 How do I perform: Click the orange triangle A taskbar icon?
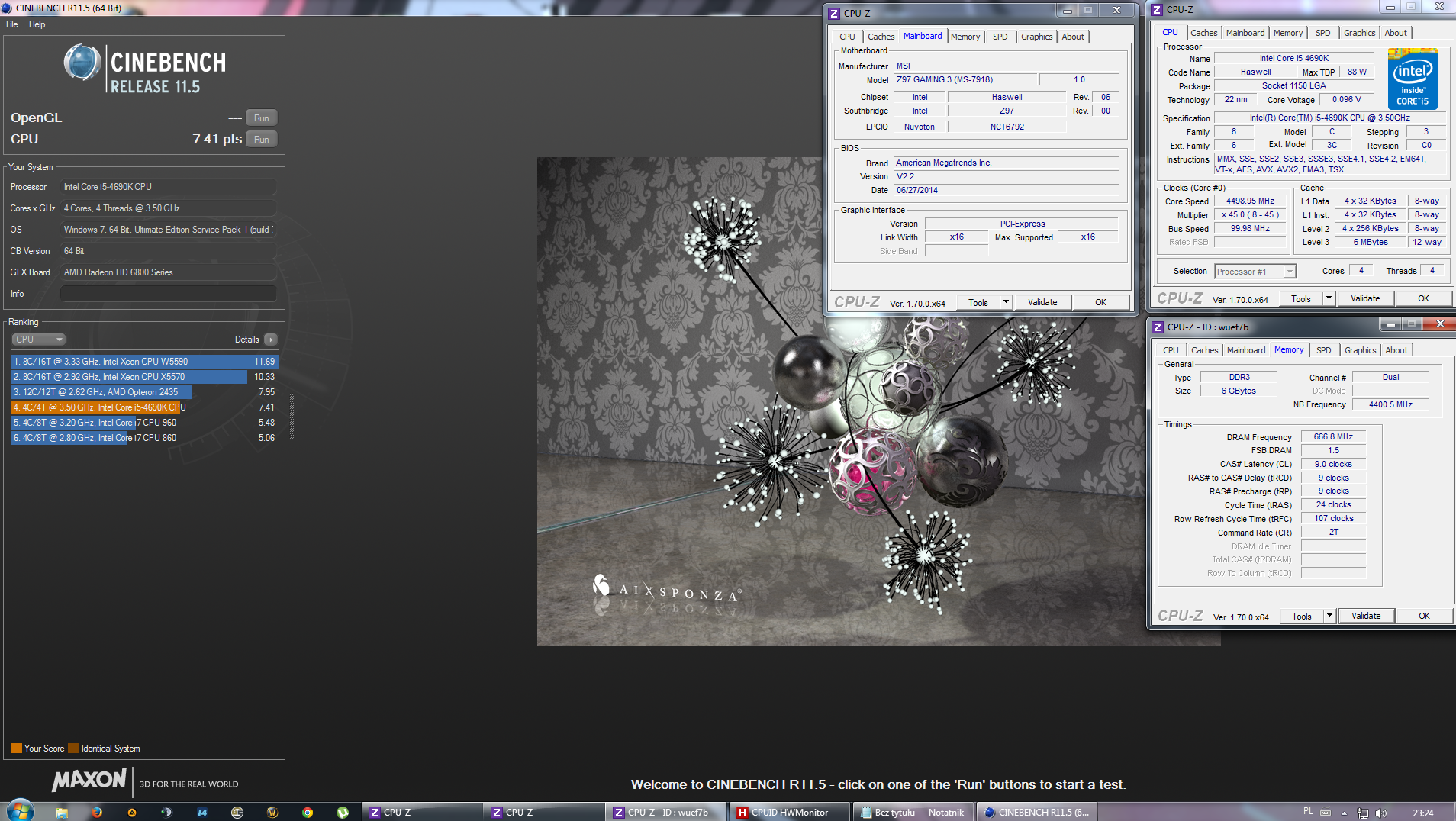132,813
